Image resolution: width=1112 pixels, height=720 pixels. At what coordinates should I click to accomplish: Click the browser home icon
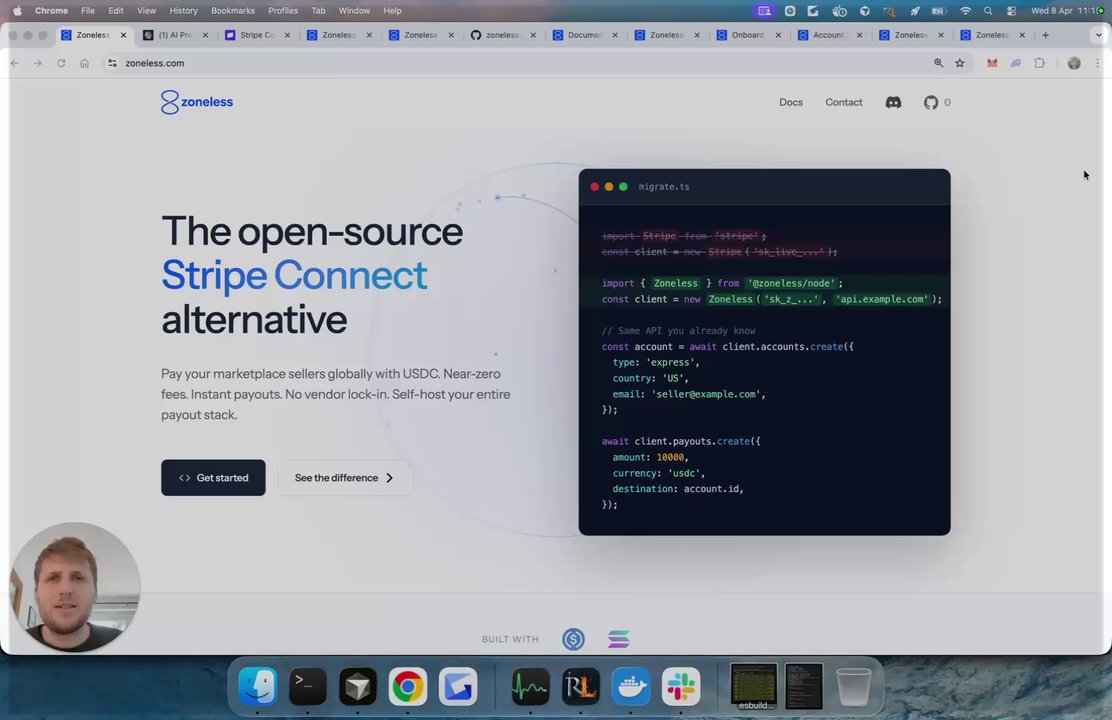pos(84,63)
